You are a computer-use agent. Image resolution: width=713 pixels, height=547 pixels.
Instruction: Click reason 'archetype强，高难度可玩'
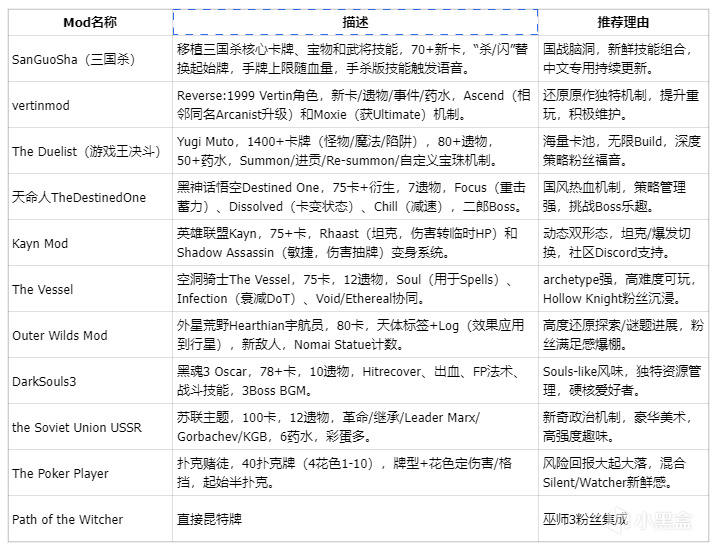point(623,289)
